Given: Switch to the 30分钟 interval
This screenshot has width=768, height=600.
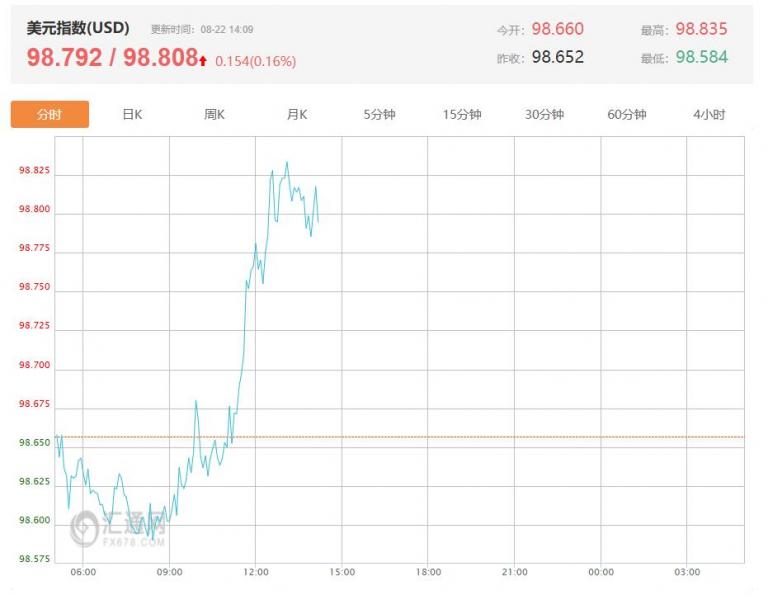Looking at the screenshot, I should tap(544, 114).
